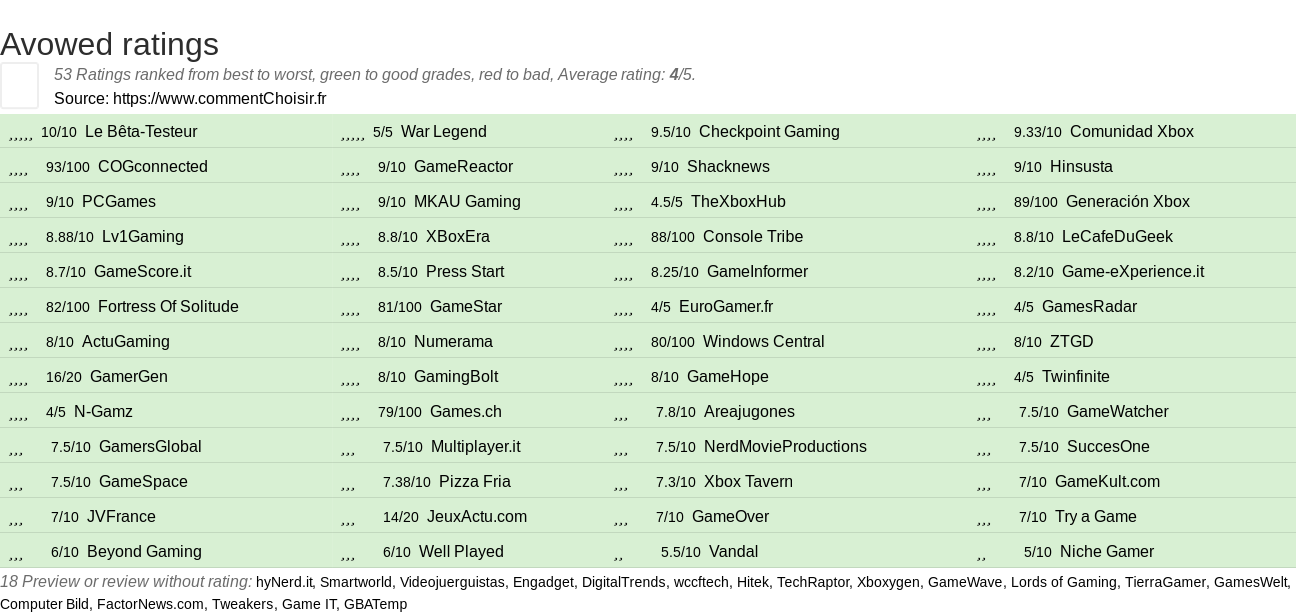Open the JeuxActu.com 14/20 review
This screenshot has height=614, width=1296.
pos(477,517)
